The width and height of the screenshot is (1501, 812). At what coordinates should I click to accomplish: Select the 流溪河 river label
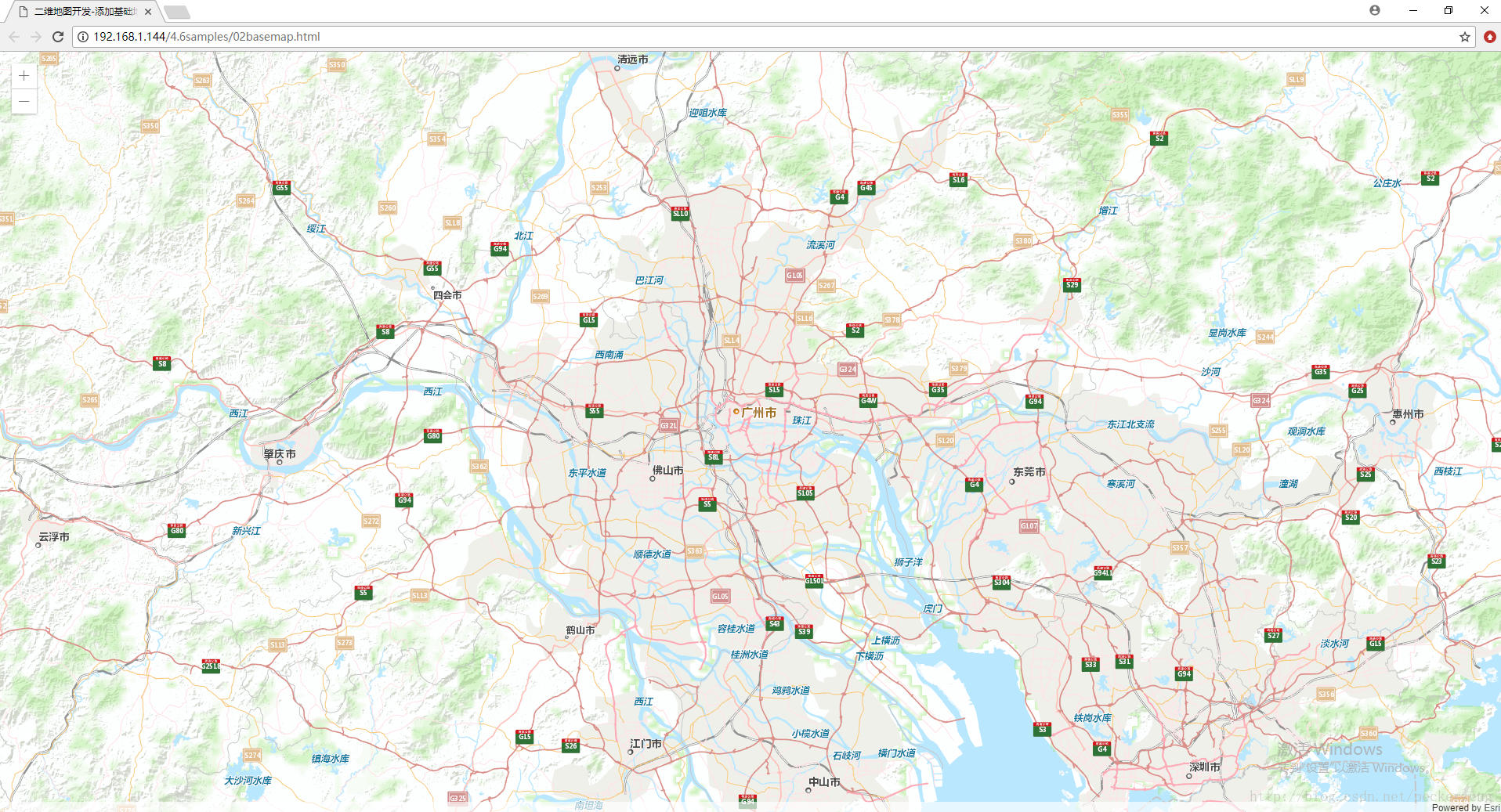pos(820,245)
